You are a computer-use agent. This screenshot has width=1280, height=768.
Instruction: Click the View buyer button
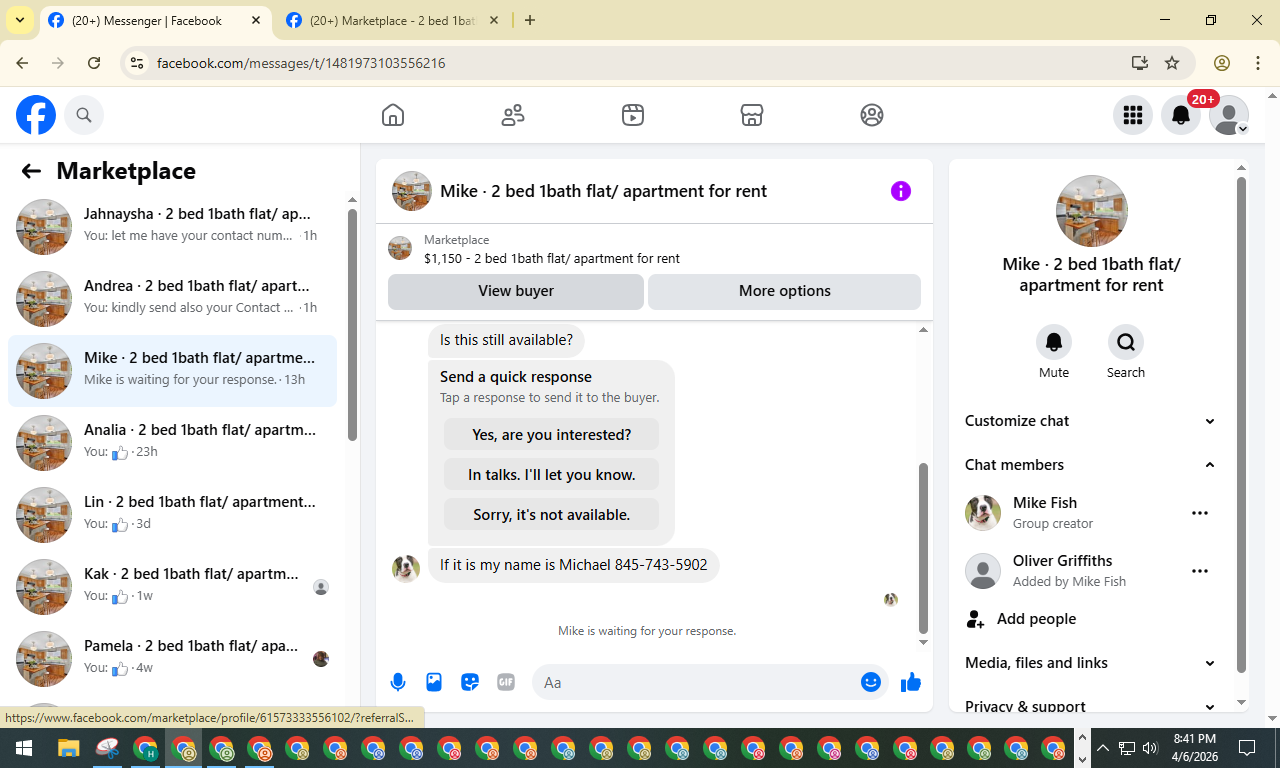coord(516,291)
